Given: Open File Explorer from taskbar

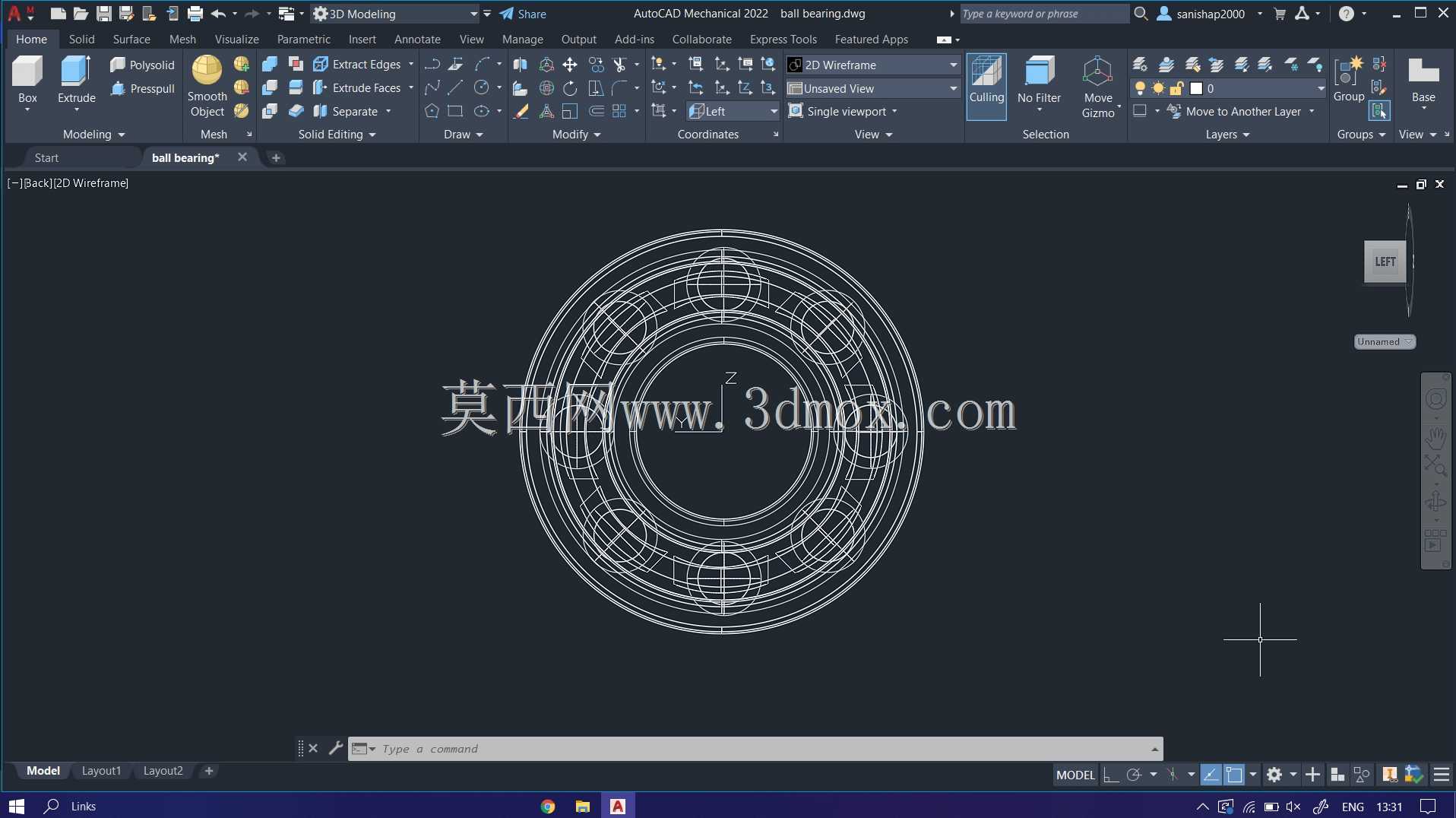Looking at the screenshot, I should point(583,806).
